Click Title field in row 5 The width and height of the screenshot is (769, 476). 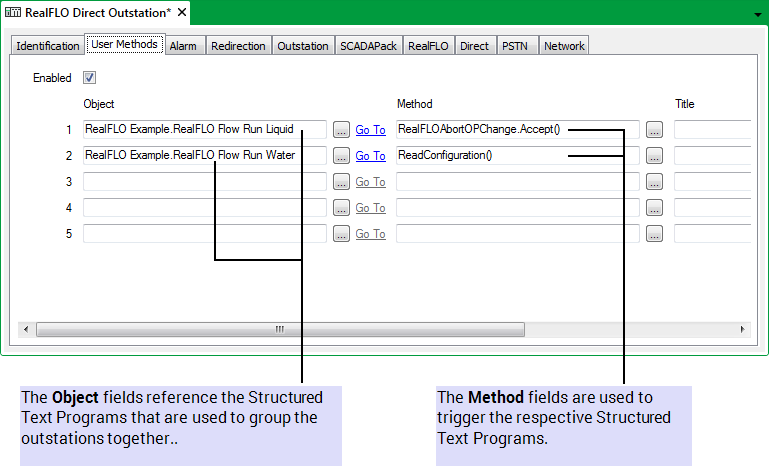point(713,233)
